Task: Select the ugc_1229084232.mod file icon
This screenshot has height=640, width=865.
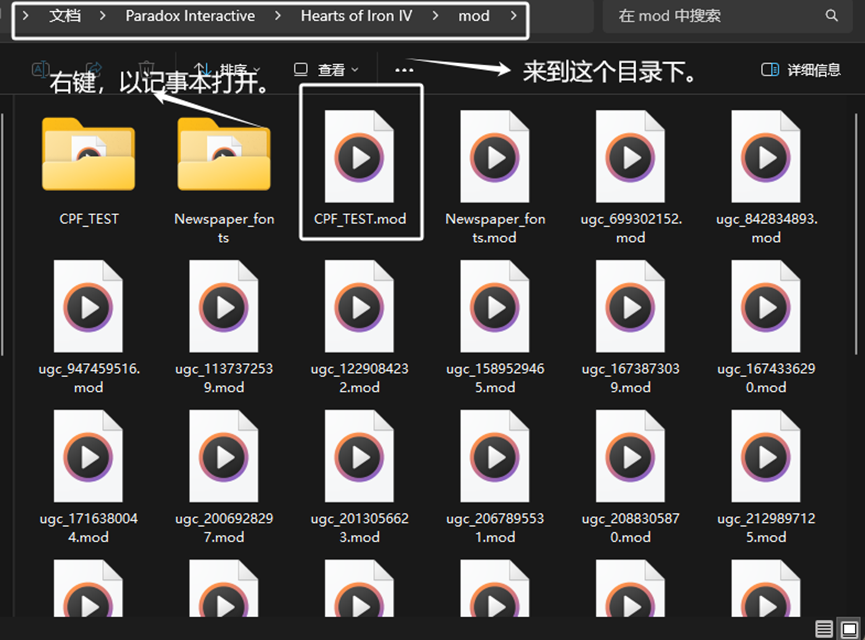Action: coord(359,306)
